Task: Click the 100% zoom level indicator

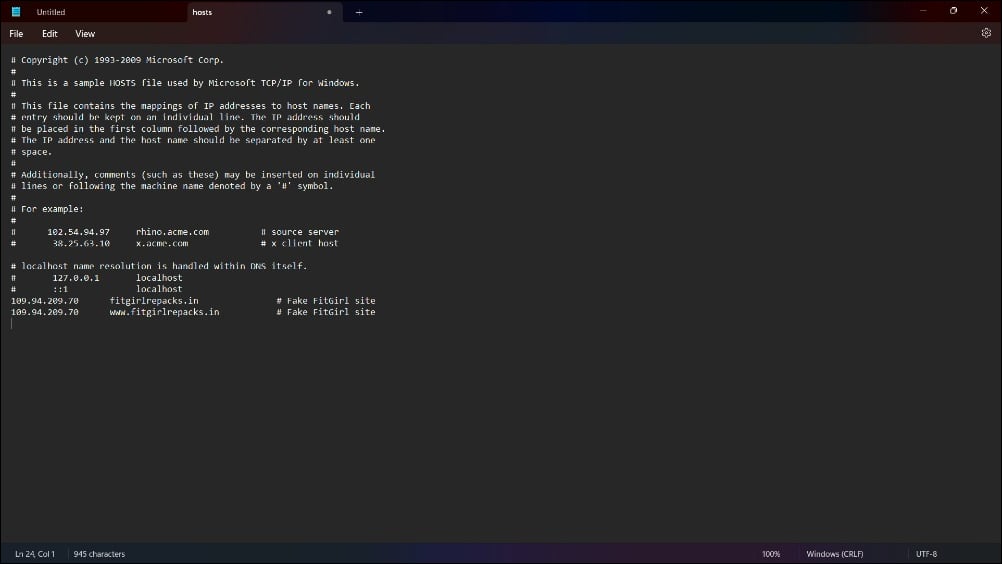Action: point(771,554)
